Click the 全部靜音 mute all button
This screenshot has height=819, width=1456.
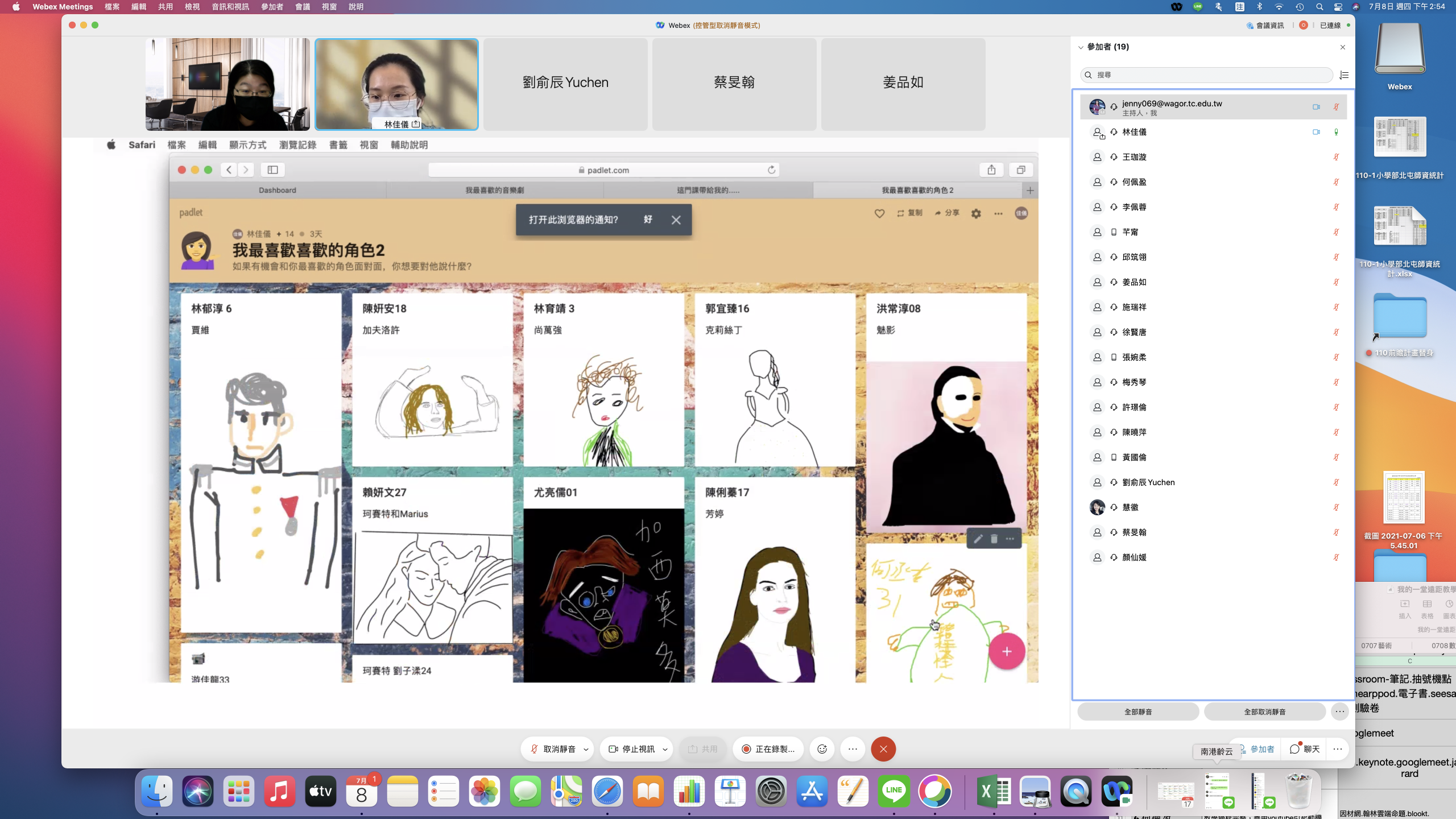tap(1137, 712)
